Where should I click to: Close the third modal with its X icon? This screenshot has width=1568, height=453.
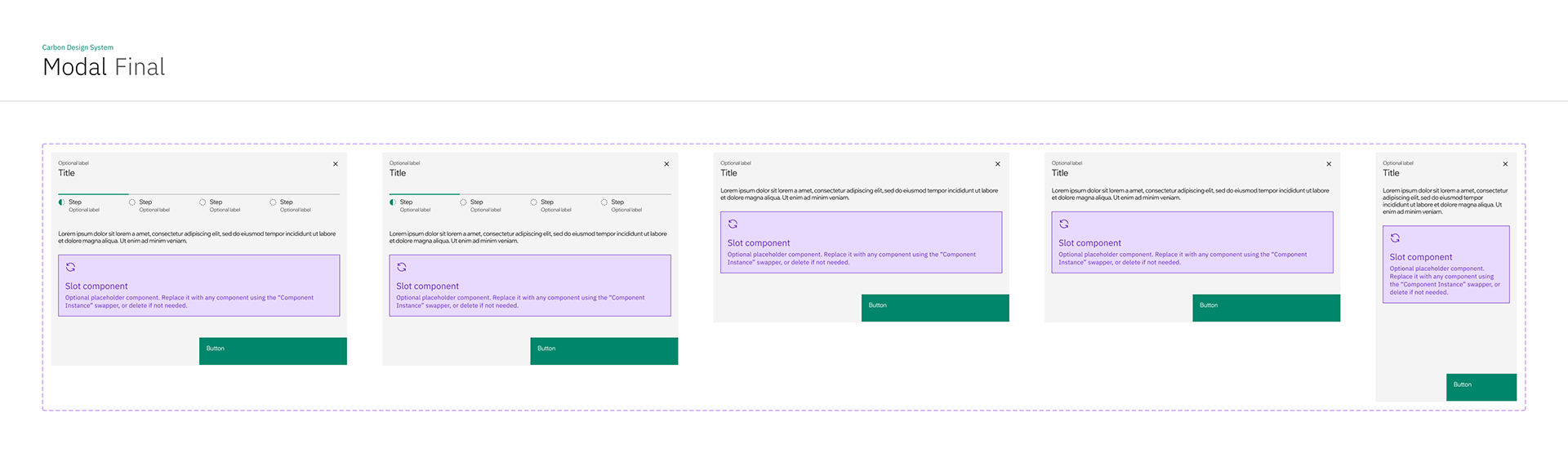998,164
